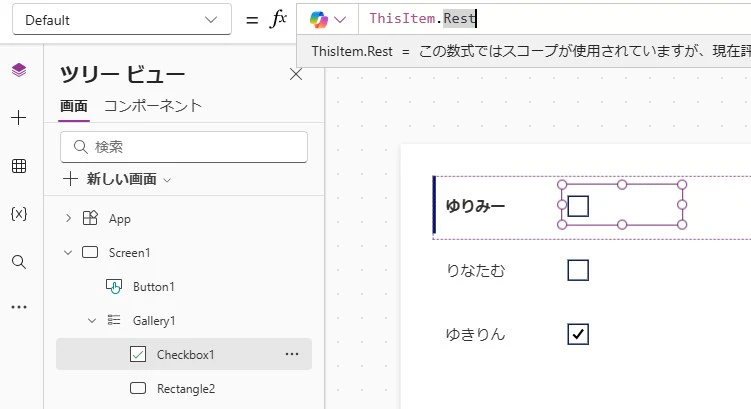Image resolution: width=751 pixels, height=409 pixels.
Task: Click the Rectangle2 control icon
Action: coord(138,388)
